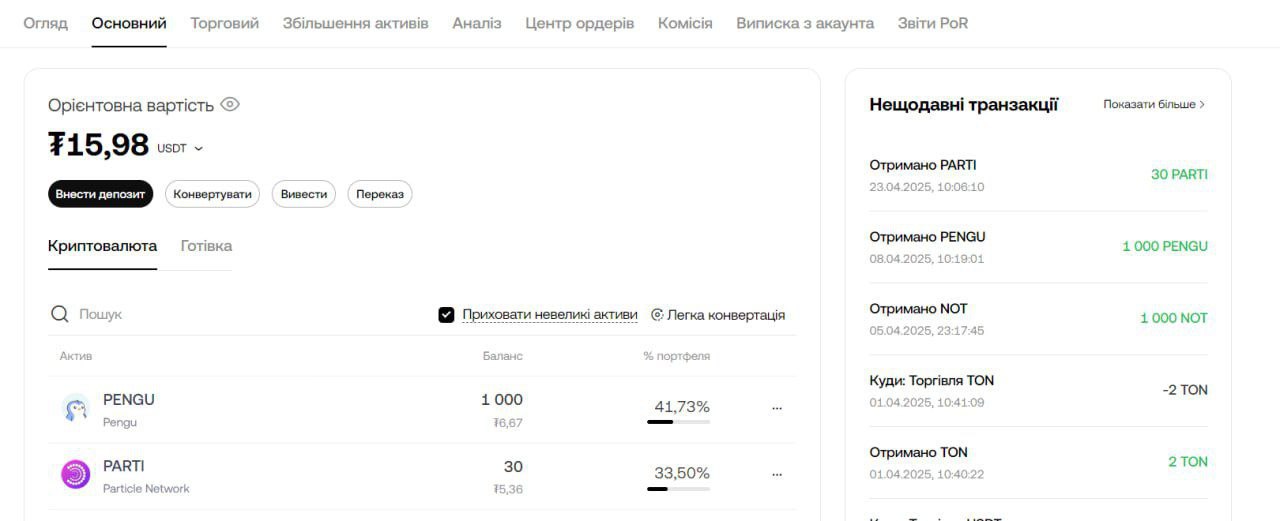The height and width of the screenshot is (521, 1280).
Task: Click the Переказ button
Action: [x=380, y=194]
